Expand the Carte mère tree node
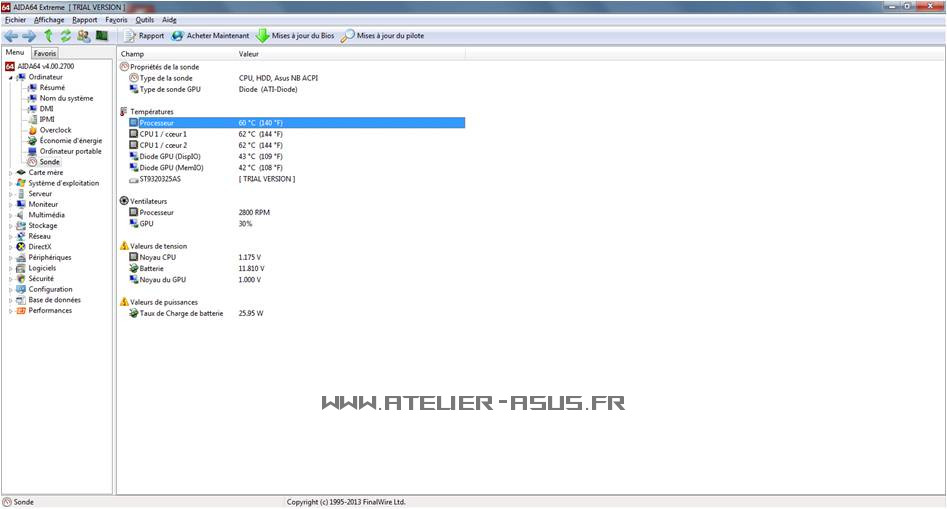Screen dimensions: 947x509 pyautogui.click(x=11, y=172)
